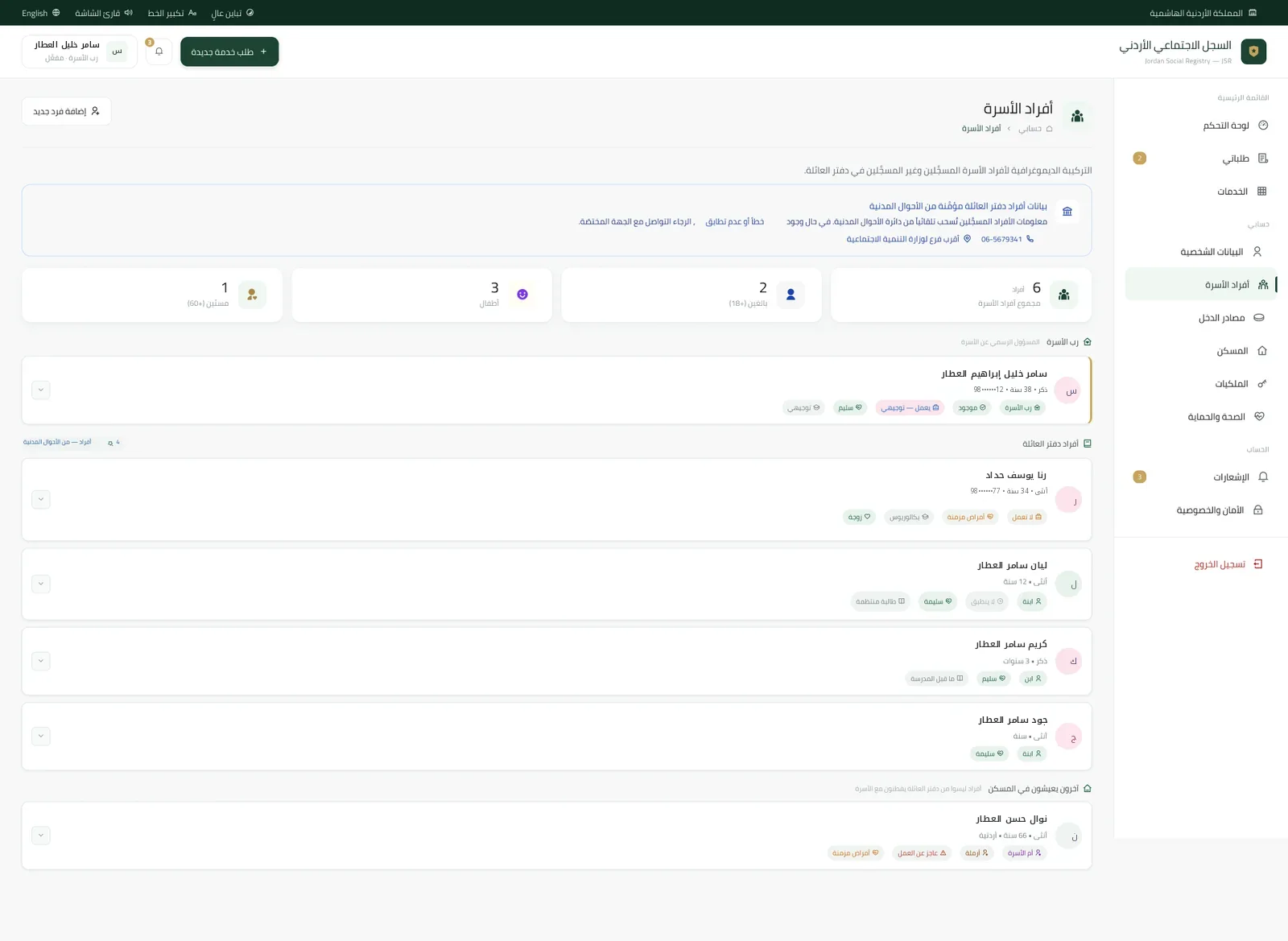1288x941 pixels.
Task: Select مصادر الدخل income sources item
Action: 1201,318
